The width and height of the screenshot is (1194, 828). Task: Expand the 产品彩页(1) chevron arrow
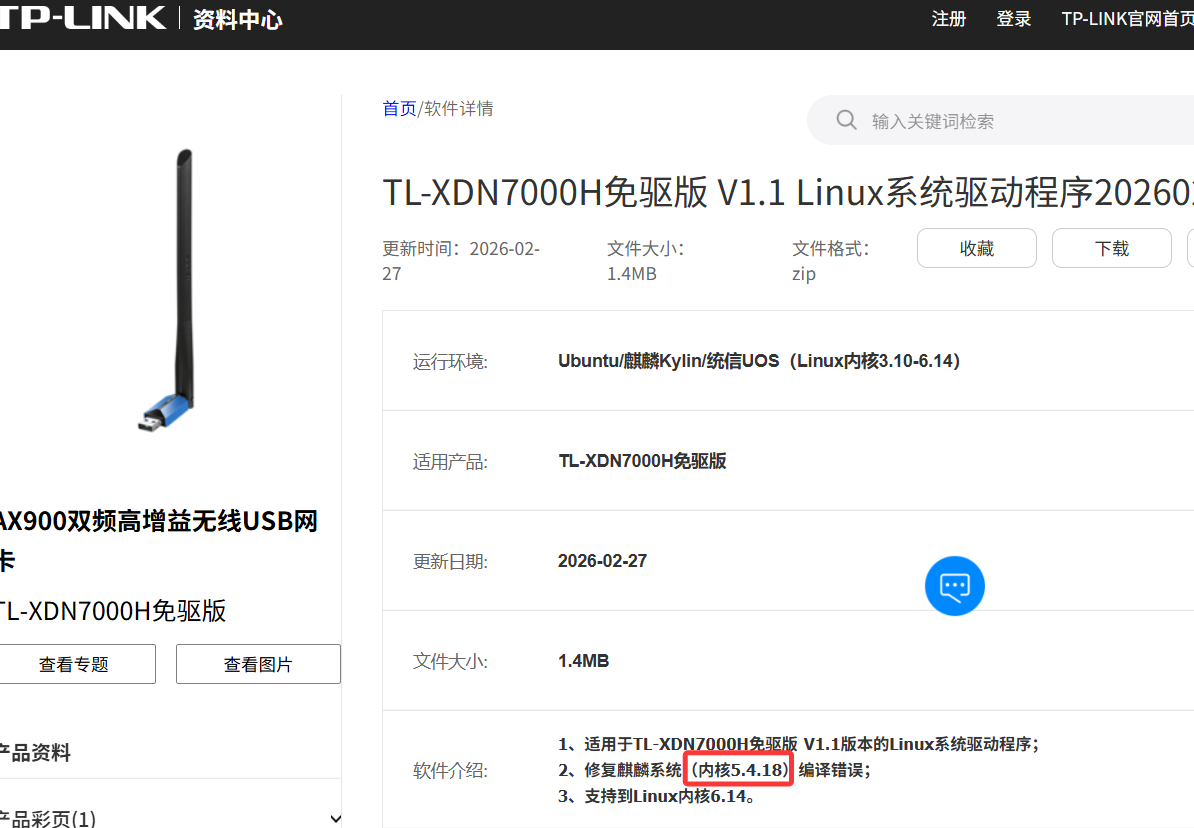(335, 819)
